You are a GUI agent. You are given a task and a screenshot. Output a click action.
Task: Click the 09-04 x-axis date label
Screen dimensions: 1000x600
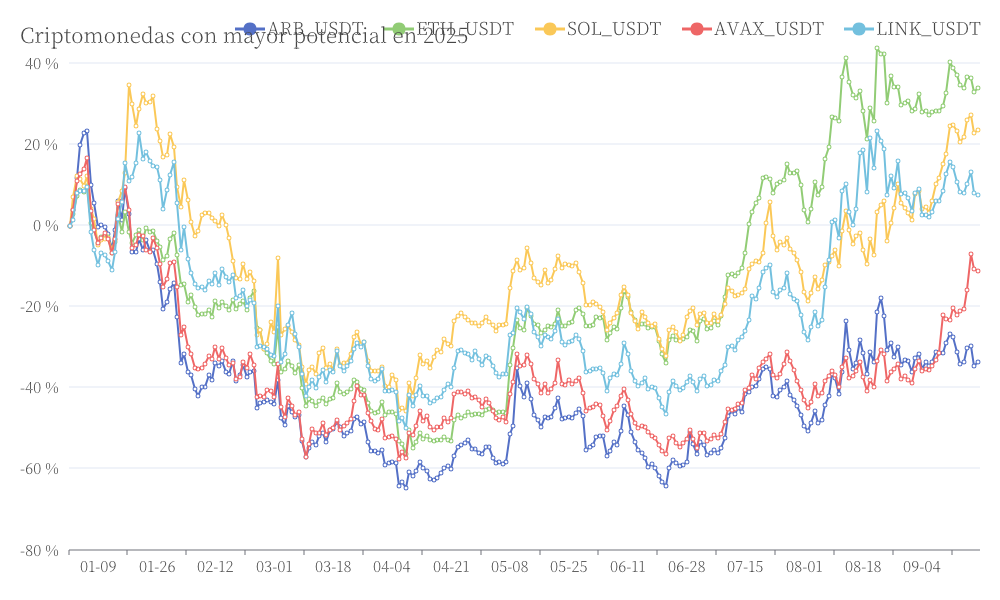coord(922,567)
